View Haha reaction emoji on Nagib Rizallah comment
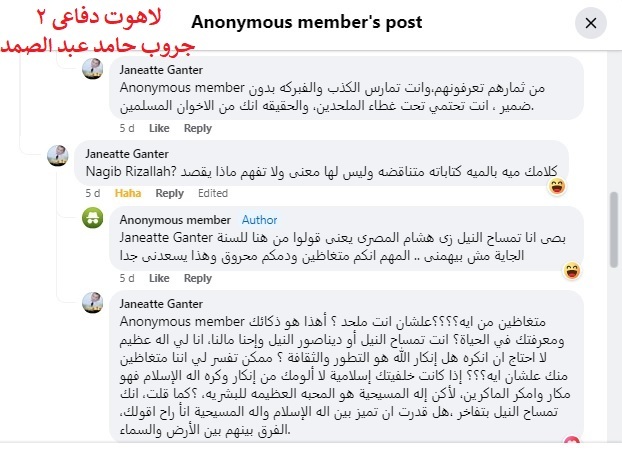The height and width of the screenshot is (450, 622). click(557, 186)
